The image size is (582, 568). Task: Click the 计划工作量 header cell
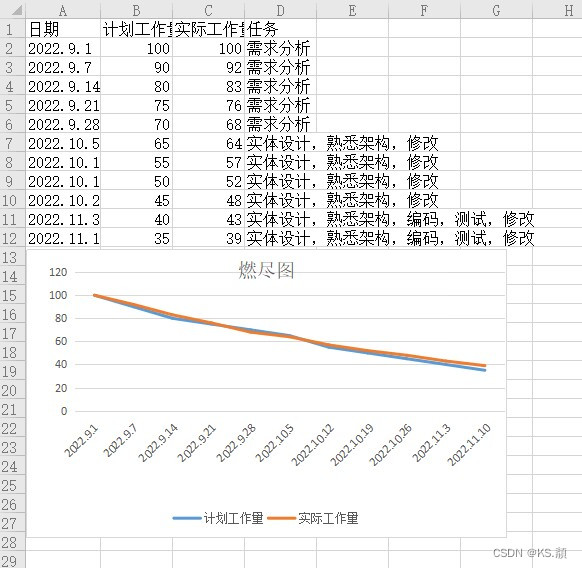(x=136, y=29)
